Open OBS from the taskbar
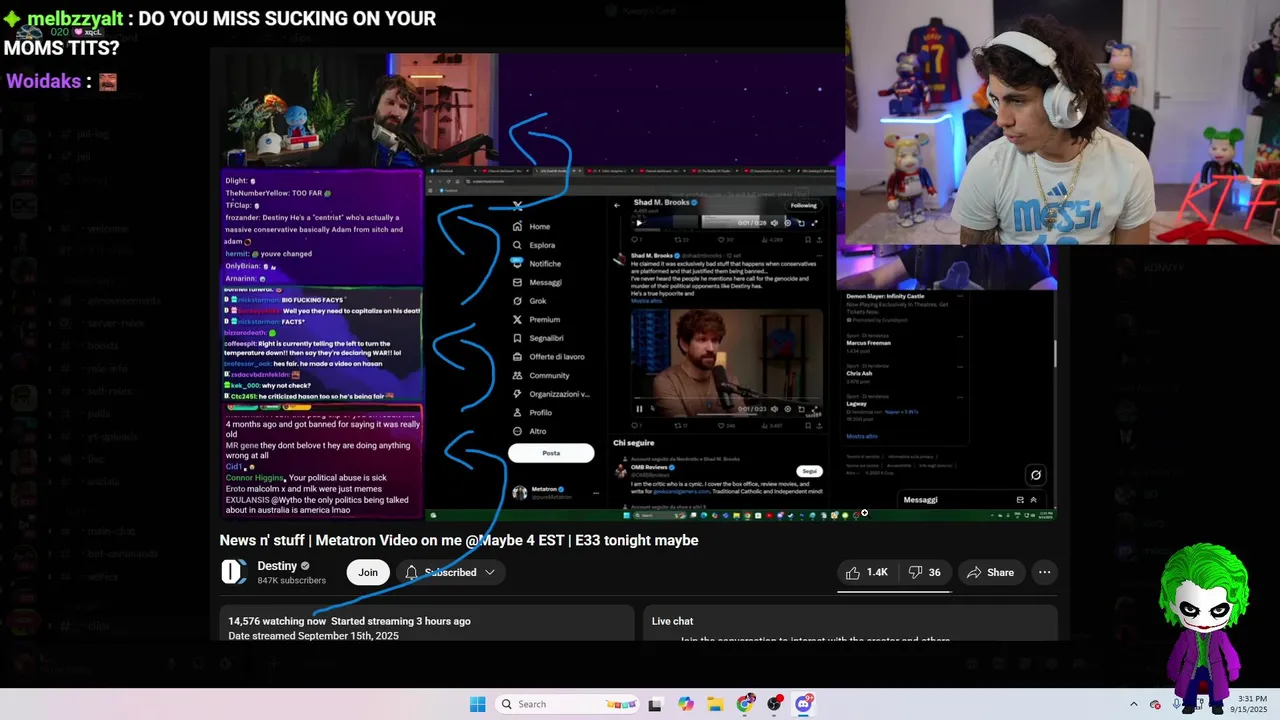The image size is (1280, 720). pos(775,704)
